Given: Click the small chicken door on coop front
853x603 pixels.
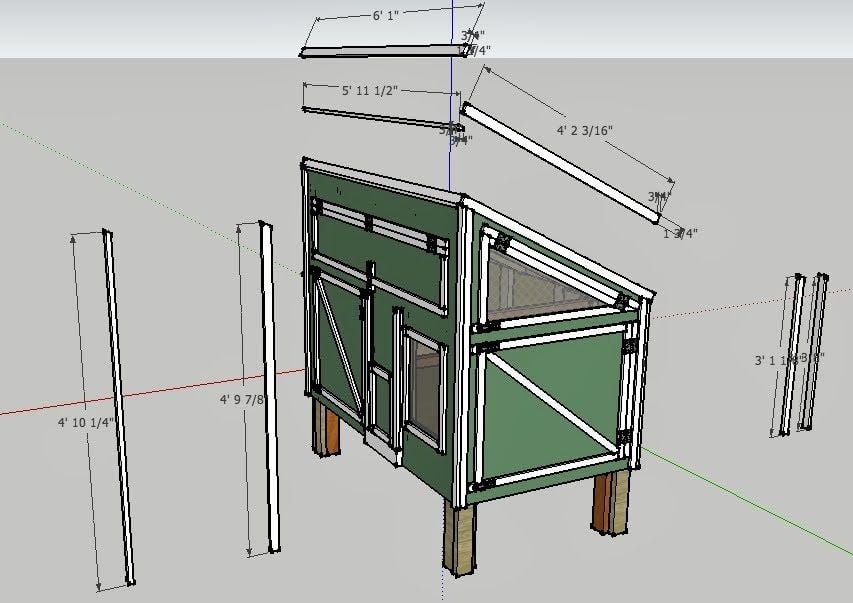Looking at the screenshot, I should tap(380, 400).
